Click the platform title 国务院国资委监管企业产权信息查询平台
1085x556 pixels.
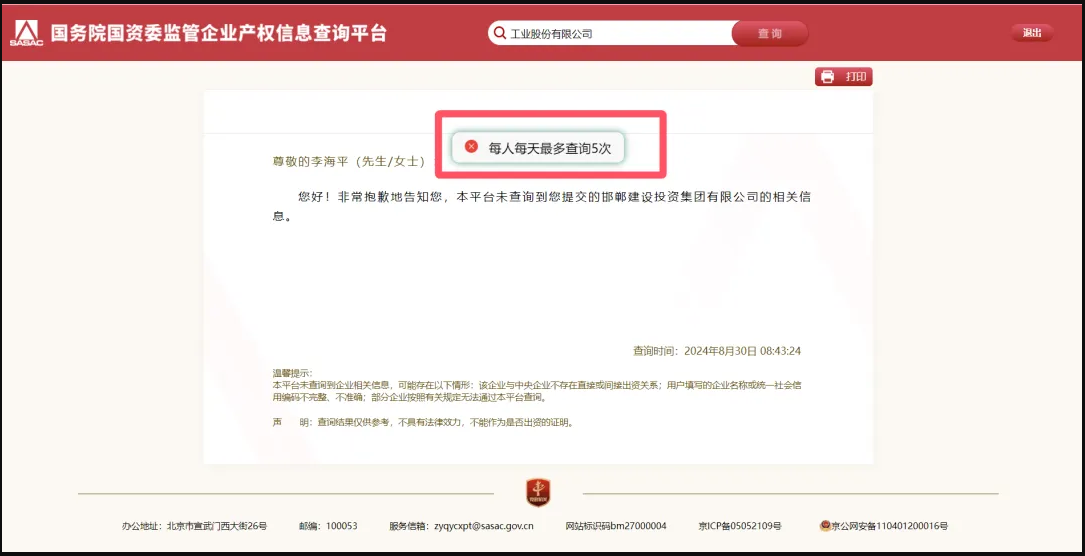pos(218,33)
